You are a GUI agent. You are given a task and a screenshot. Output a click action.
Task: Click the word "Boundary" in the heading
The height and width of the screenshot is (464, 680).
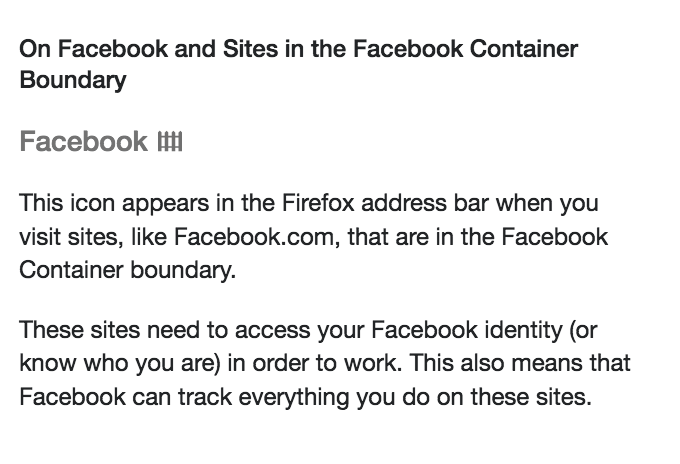point(73,81)
